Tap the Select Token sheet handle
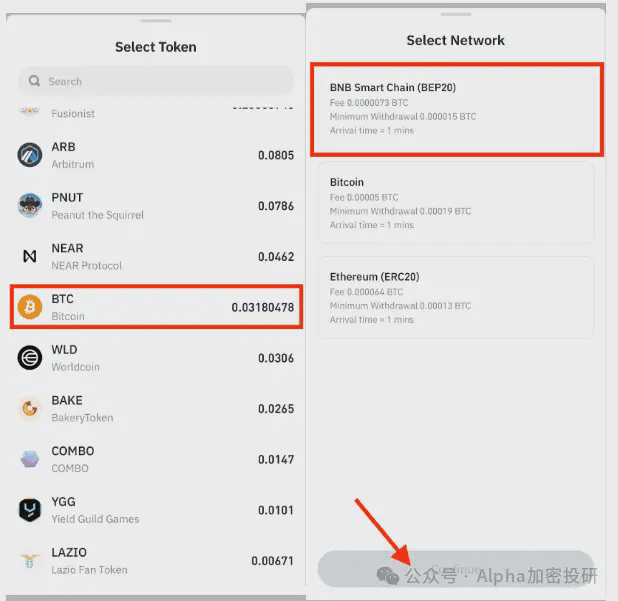The width and height of the screenshot is (618, 601). [155, 20]
